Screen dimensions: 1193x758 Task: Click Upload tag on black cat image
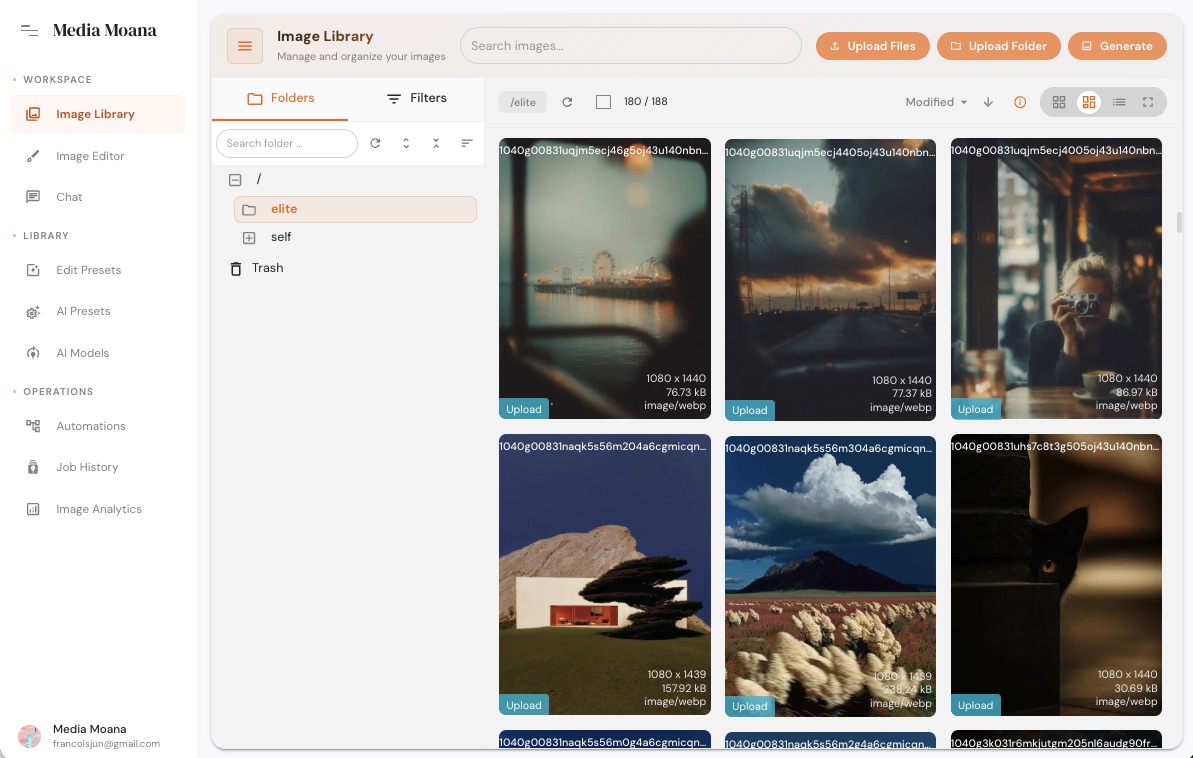(x=975, y=705)
